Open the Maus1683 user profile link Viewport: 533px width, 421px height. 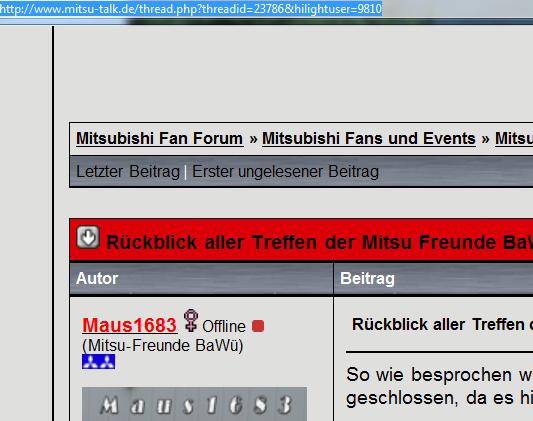[x=130, y=325]
